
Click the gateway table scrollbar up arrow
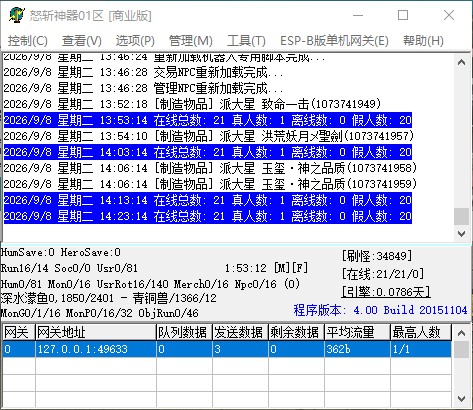coord(461,333)
